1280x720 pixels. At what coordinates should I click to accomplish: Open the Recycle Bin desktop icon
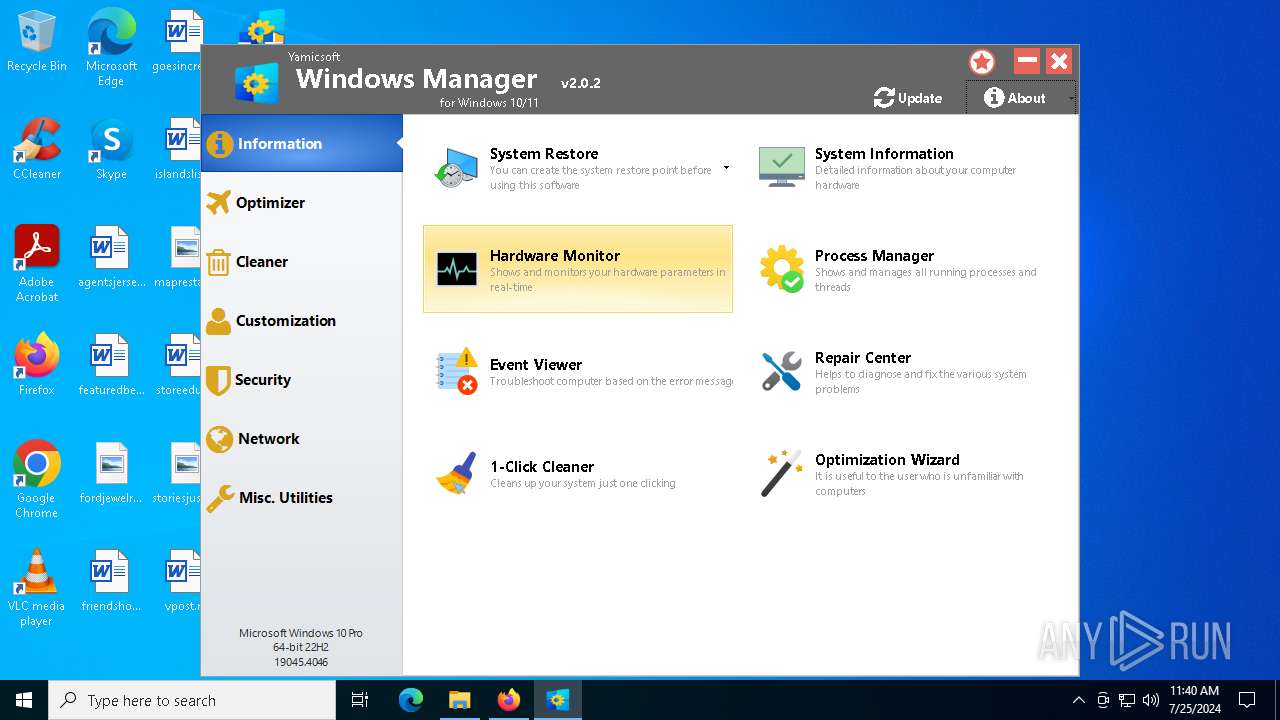pyautogui.click(x=37, y=42)
